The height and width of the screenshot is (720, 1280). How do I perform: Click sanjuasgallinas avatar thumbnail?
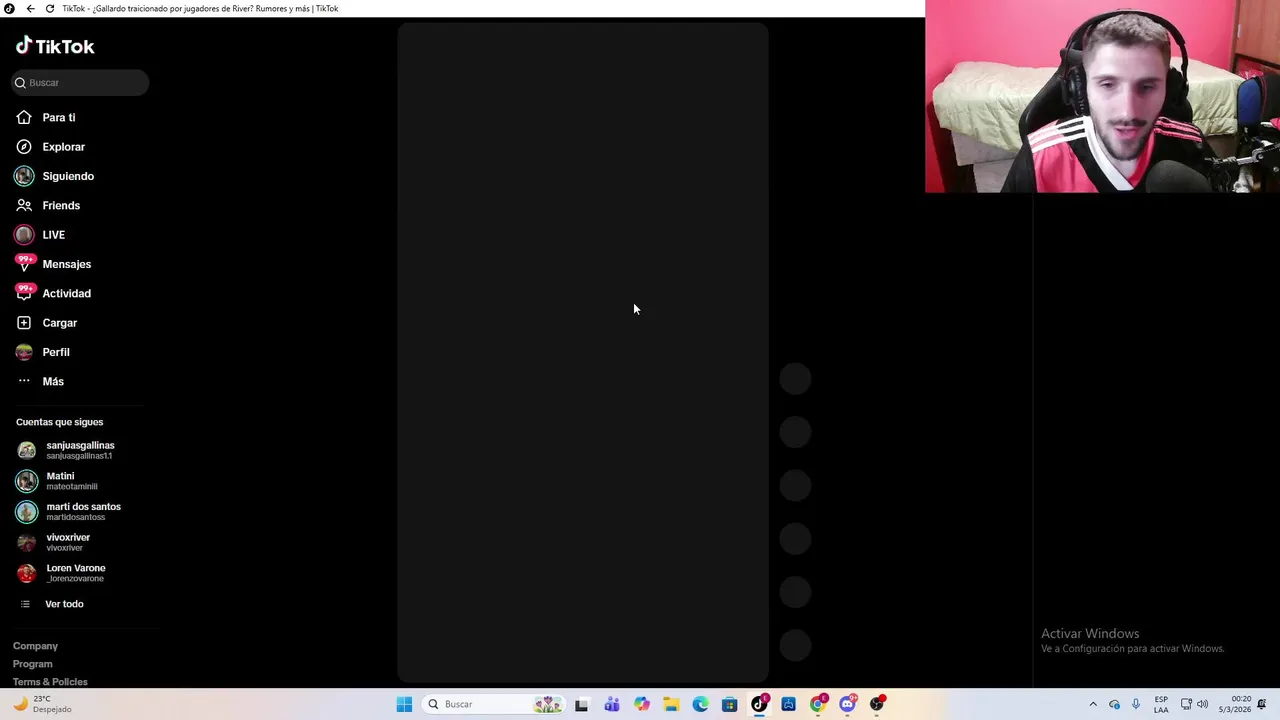(x=27, y=450)
